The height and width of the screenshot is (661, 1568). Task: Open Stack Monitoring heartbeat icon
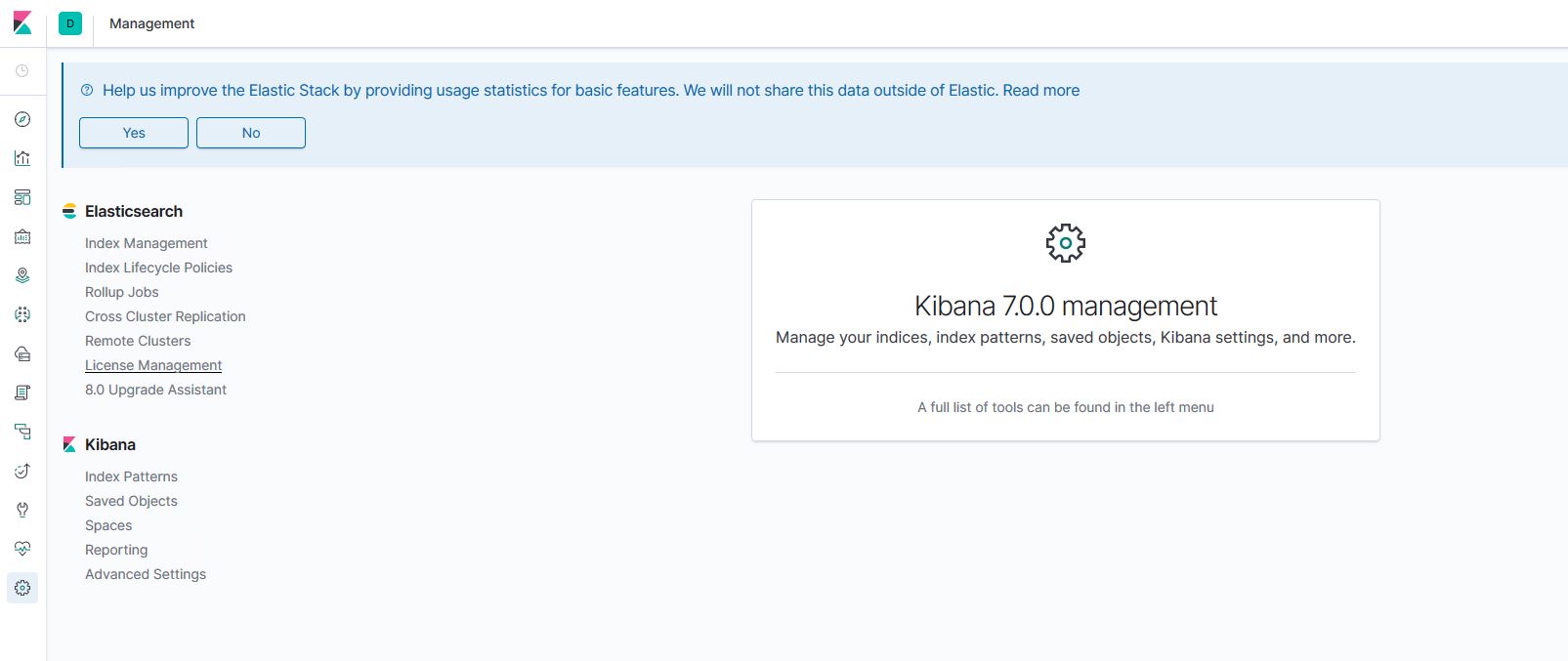[22, 549]
